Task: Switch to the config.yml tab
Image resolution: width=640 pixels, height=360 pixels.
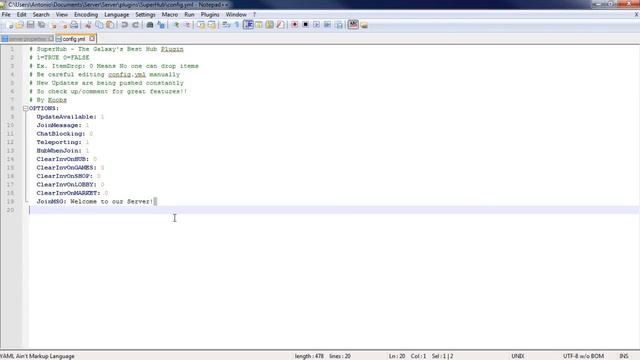Action: point(74,39)
